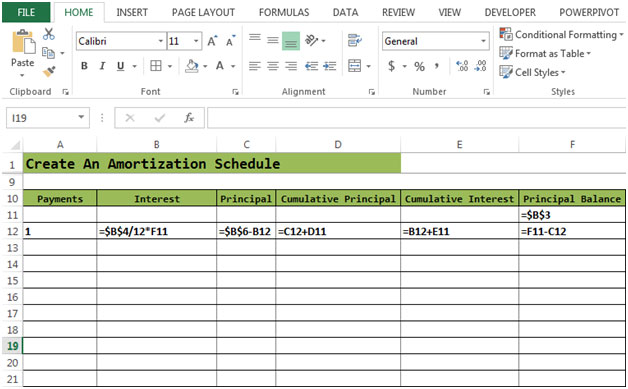Toggle Italic formatting
628x389 pixels.
tap(102, 66)
